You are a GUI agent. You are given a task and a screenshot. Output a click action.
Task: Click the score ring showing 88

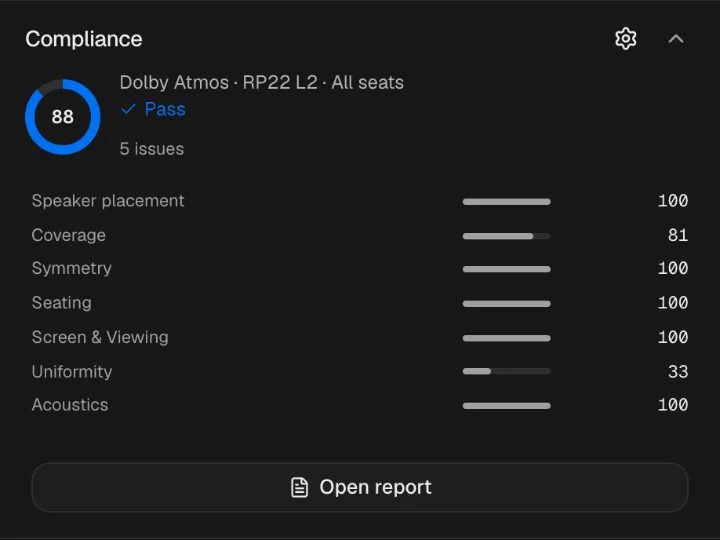(x=62, y=117)
